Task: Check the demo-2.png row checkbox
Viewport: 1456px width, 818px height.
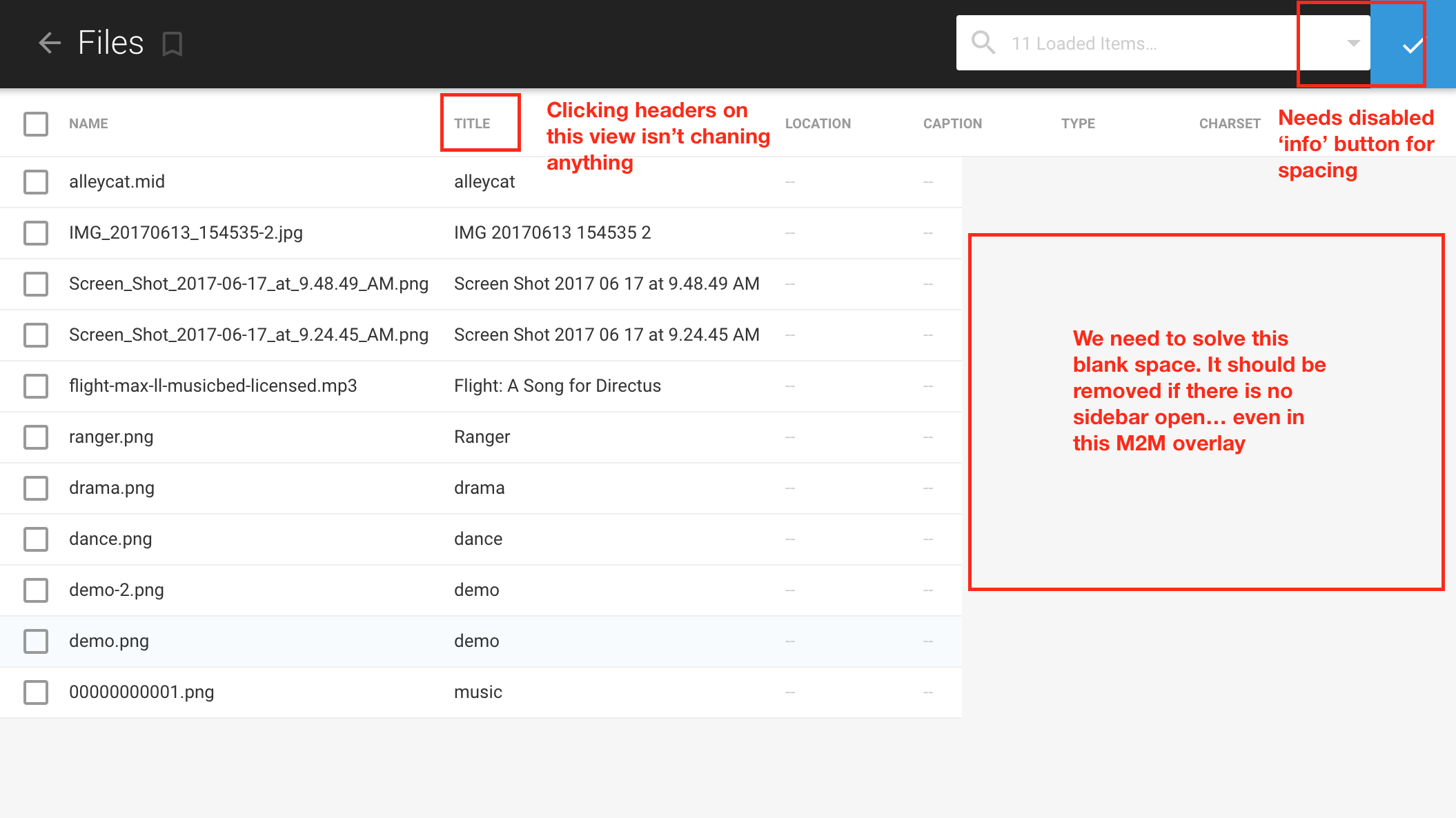Action: tap(36, 590)
